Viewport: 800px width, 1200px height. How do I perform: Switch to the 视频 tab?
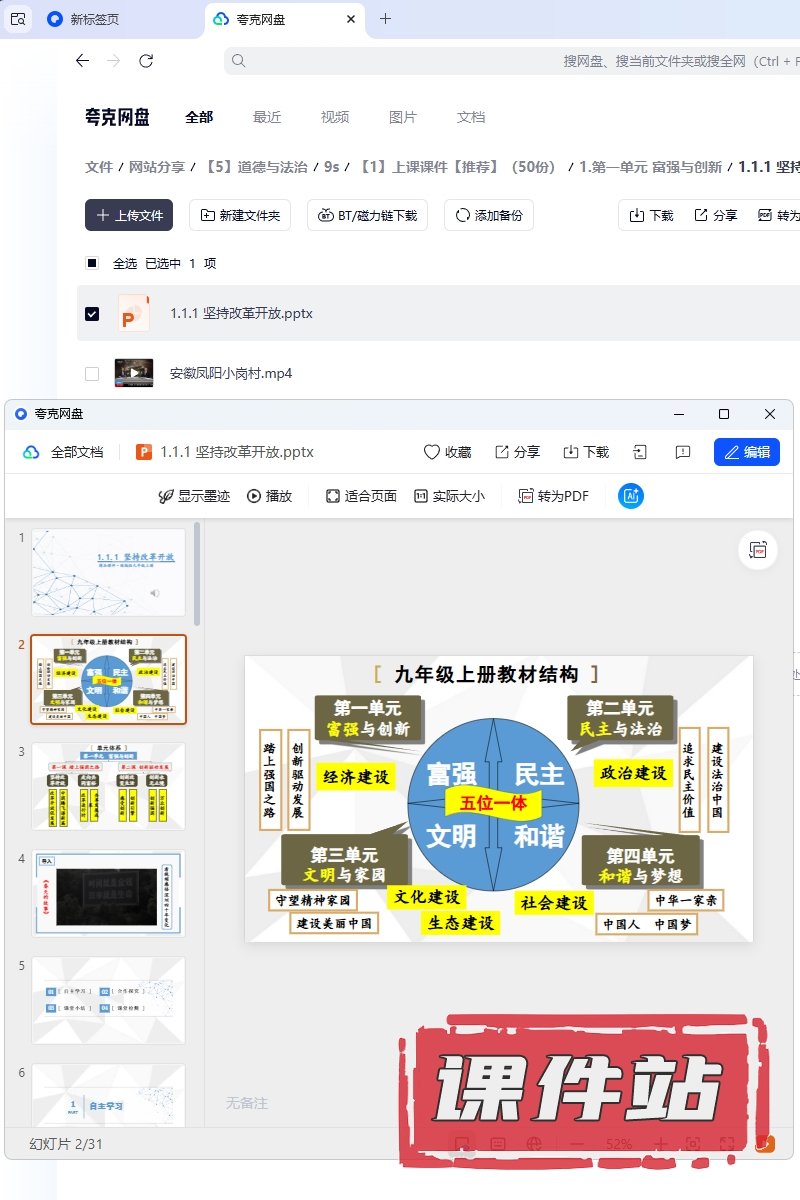(x=335, y=117)
